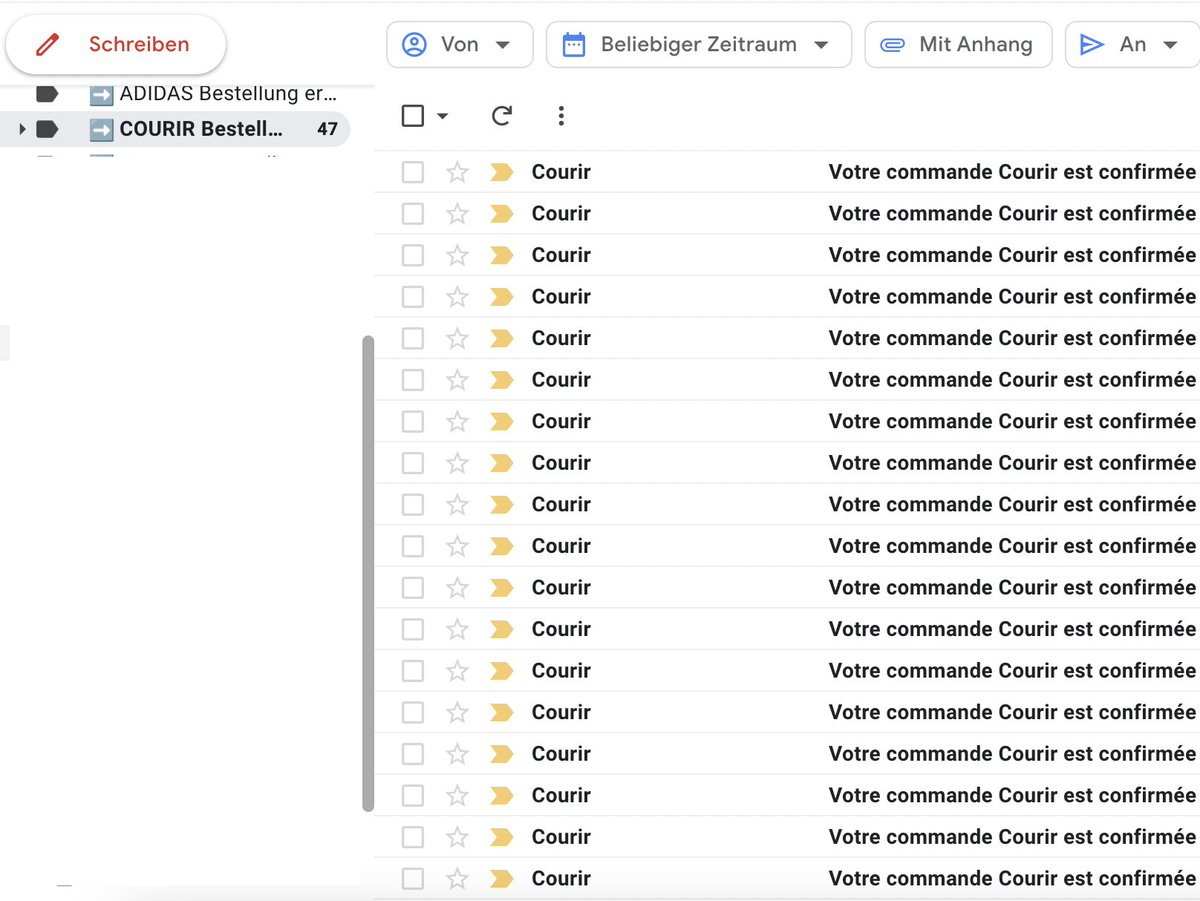Viewport: 1200px width, 901px height.
Task: Click the sidebar's vertical scrollbar
Action: pyautogui.click(x=368, y=573)
